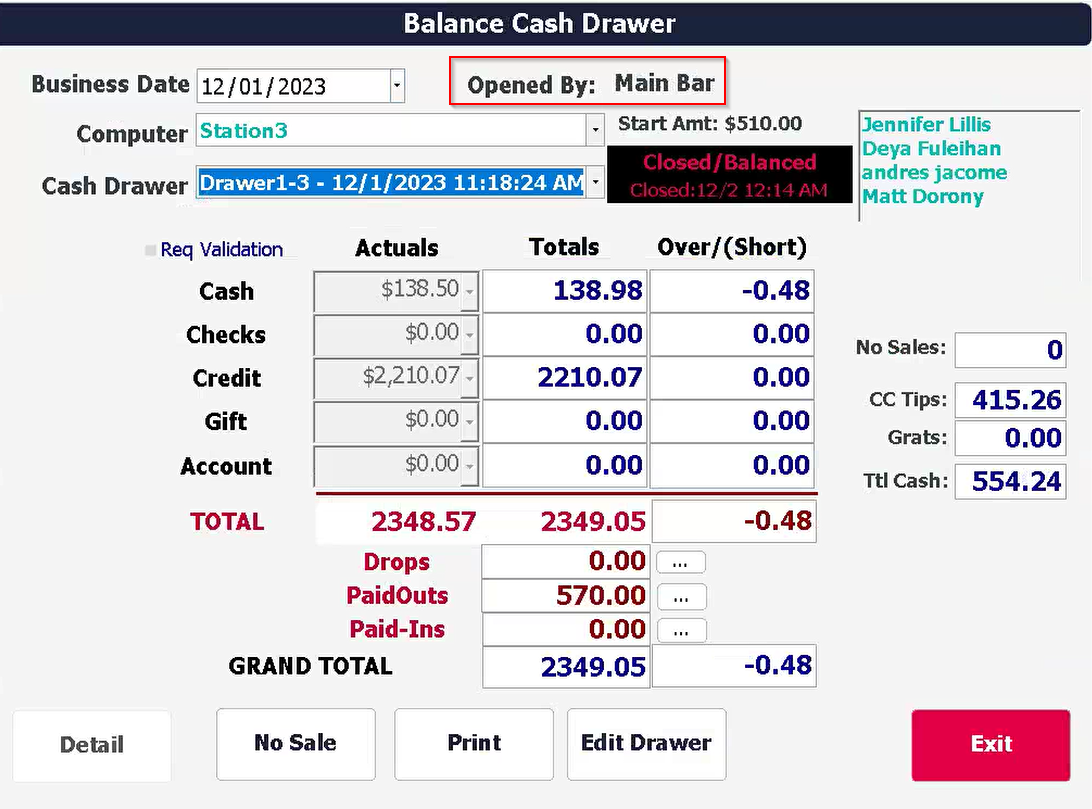Click the TOTAL actuals value 2348.57

423,521
